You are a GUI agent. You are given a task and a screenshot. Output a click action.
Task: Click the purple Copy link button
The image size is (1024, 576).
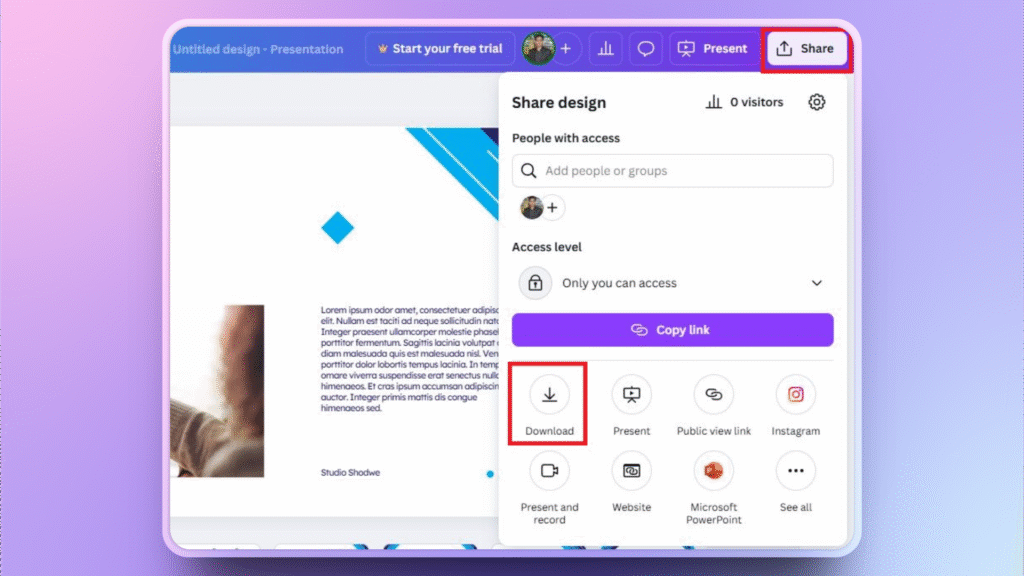coord(672,330)
